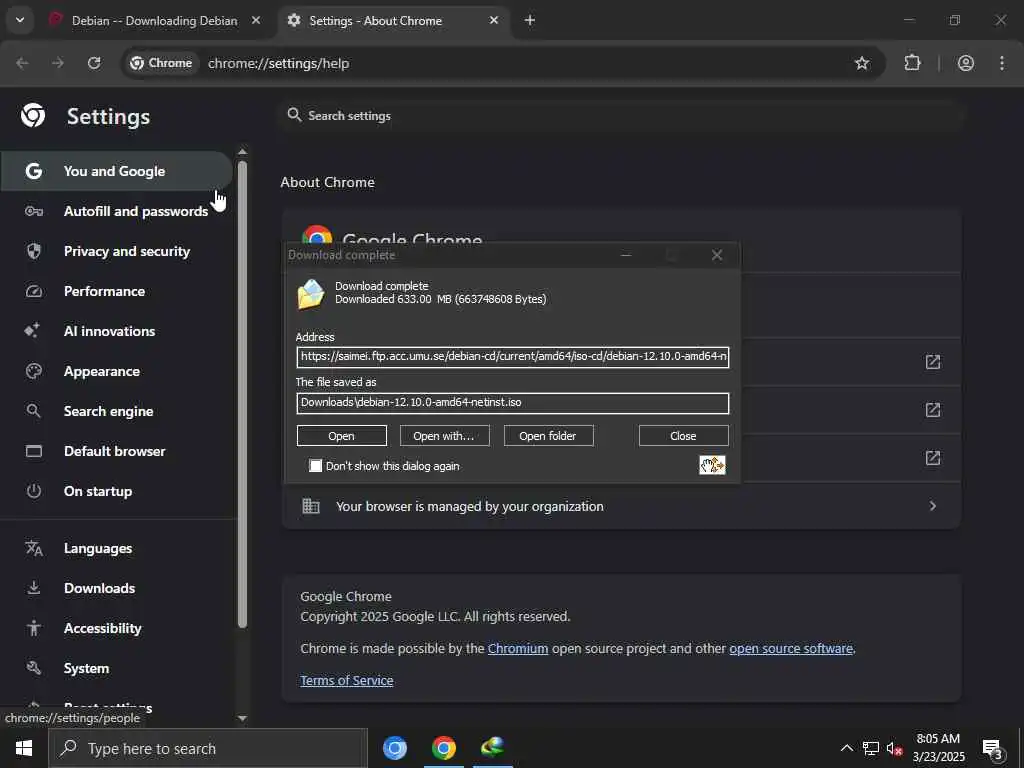This screenshot has height=768, width=1024.
Task: Open the open source software link
Action: click(x=791, y=648)
